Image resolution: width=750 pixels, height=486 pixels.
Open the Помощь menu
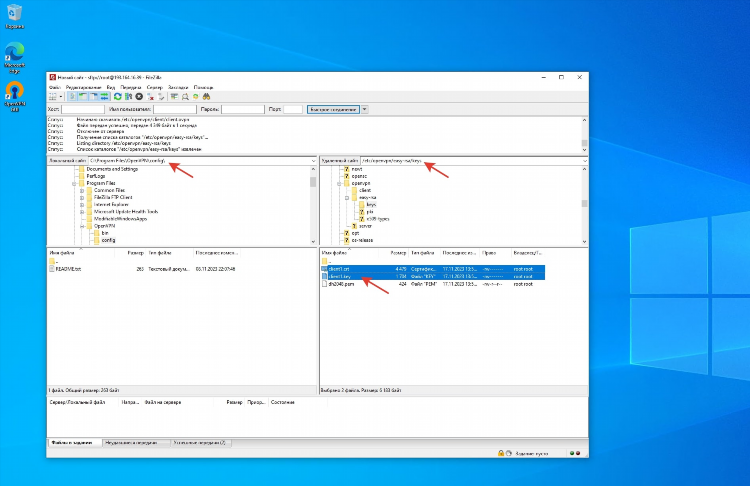pos(203,88)
